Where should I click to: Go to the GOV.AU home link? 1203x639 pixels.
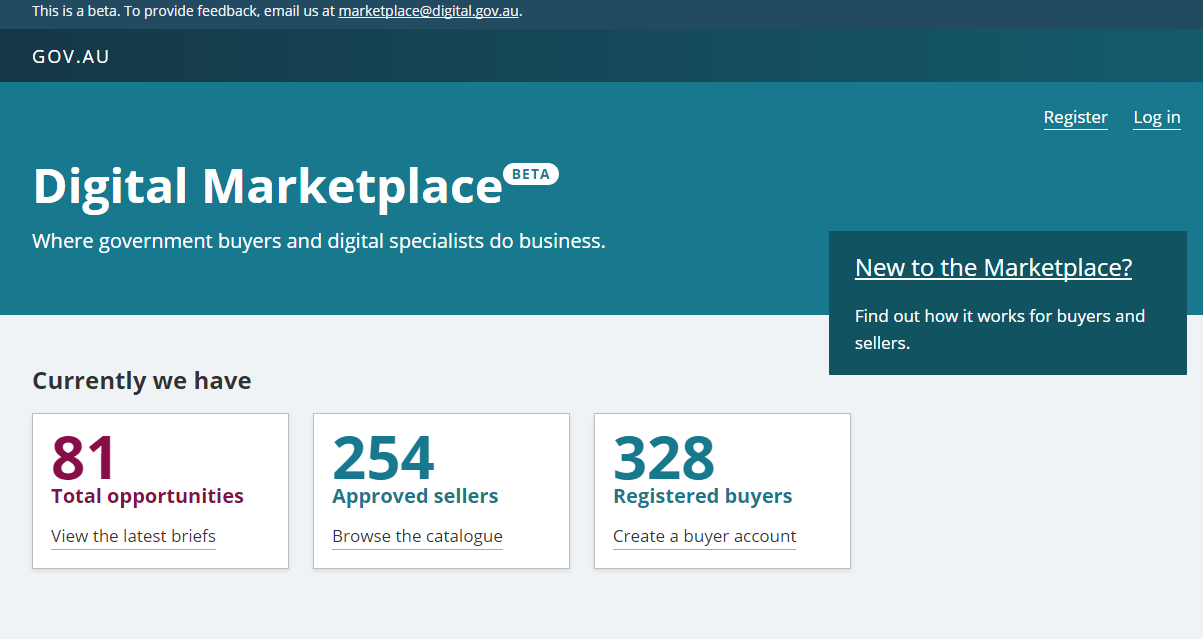click(71, 57)
